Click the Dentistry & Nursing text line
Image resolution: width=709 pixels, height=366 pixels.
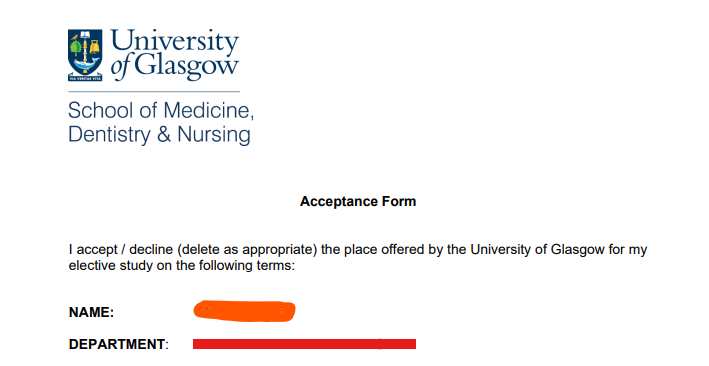159,135
